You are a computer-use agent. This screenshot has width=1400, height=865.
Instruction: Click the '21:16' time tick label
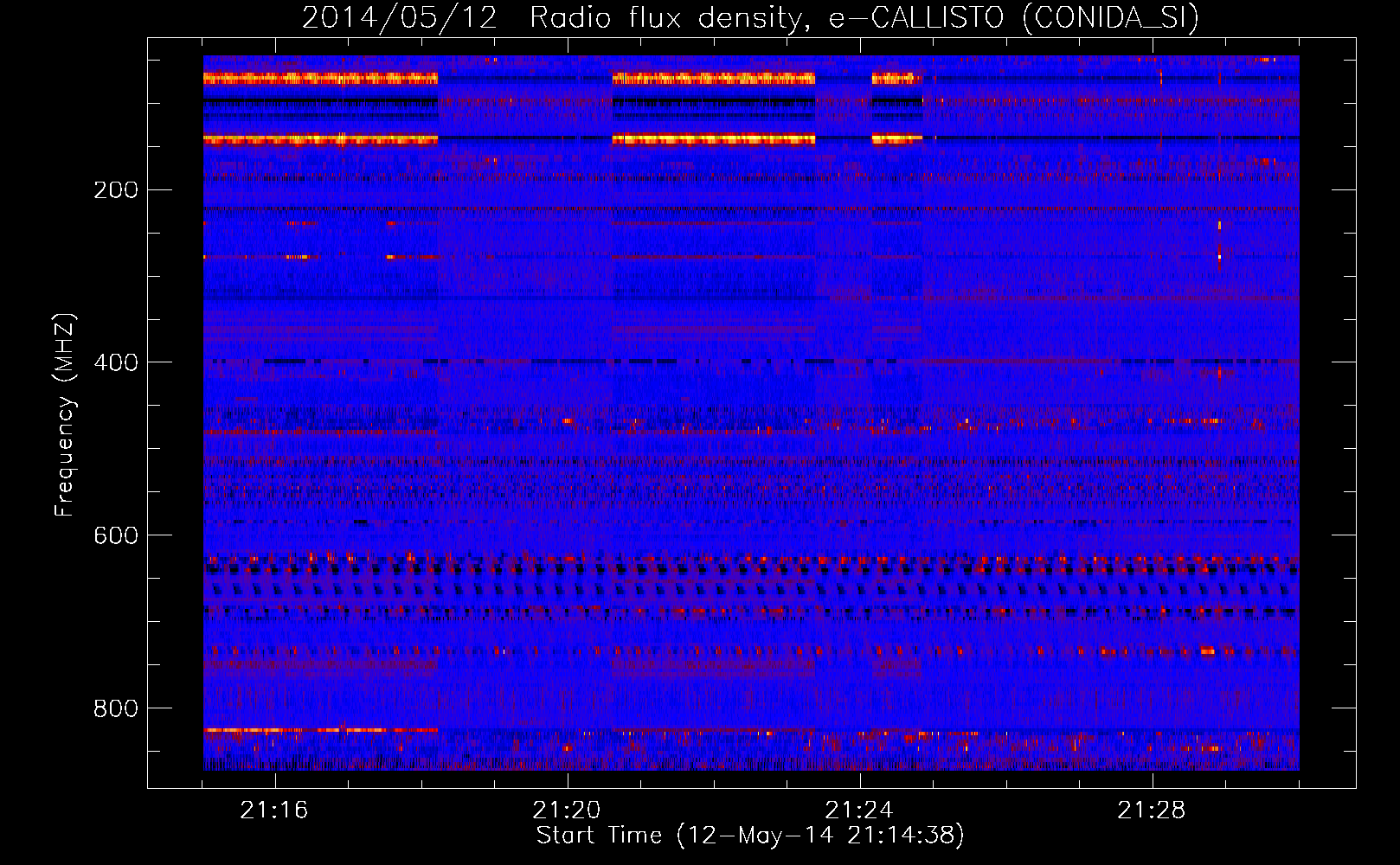pyautogui.click(x=274, y=811)
